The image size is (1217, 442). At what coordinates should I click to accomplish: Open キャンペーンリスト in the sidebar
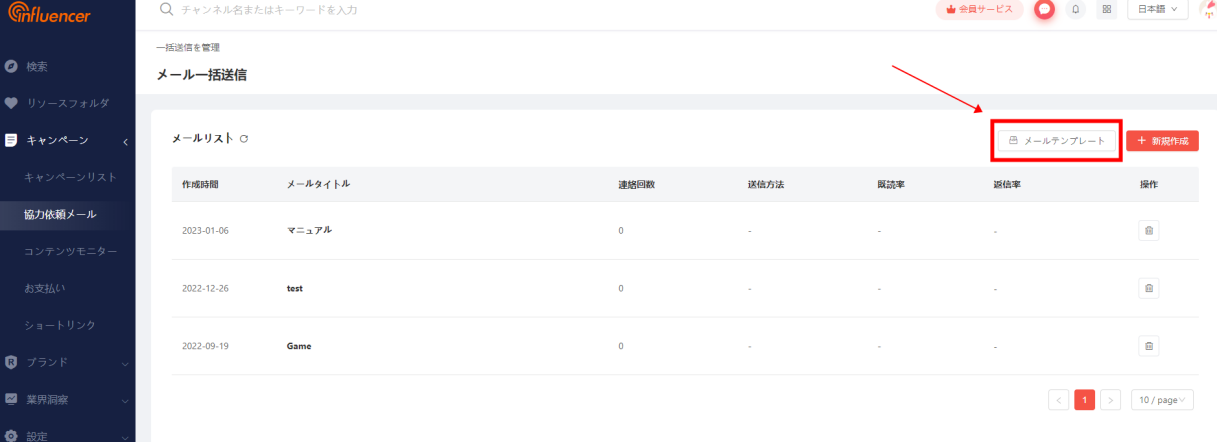pyautogui.click(x=70, y=177)
